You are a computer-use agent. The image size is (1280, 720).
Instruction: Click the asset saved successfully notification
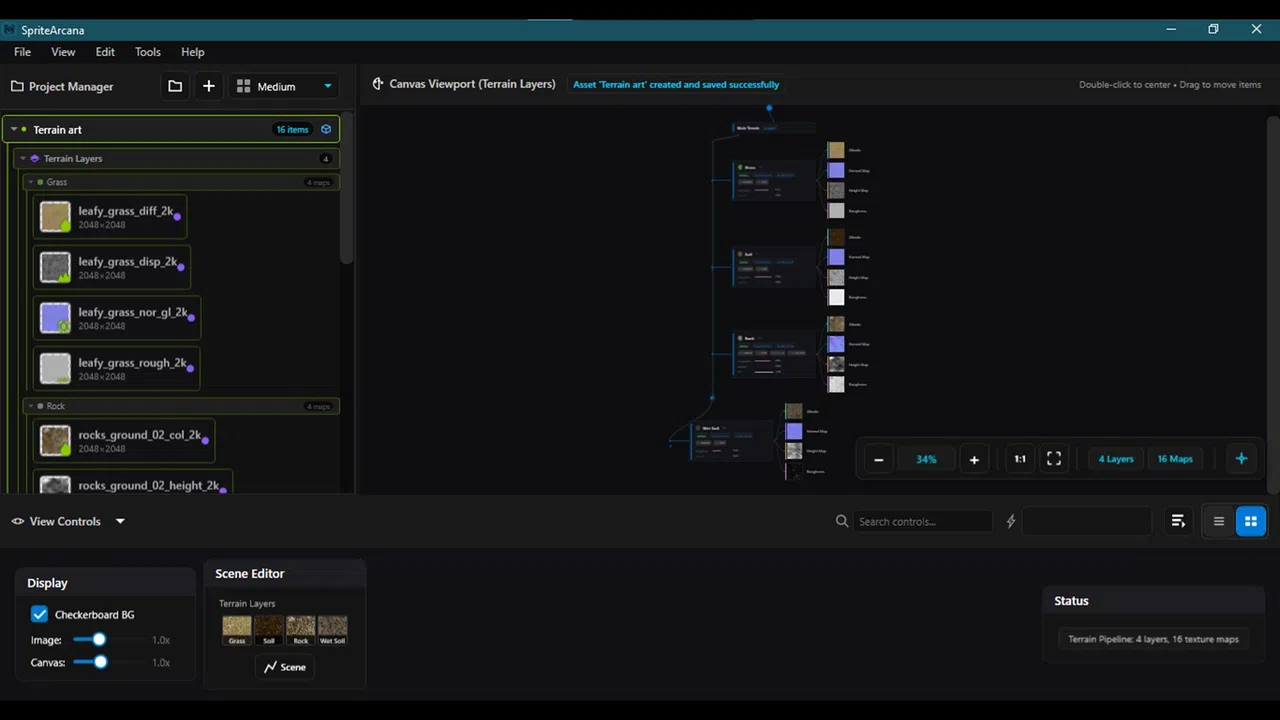coord(676,85)
